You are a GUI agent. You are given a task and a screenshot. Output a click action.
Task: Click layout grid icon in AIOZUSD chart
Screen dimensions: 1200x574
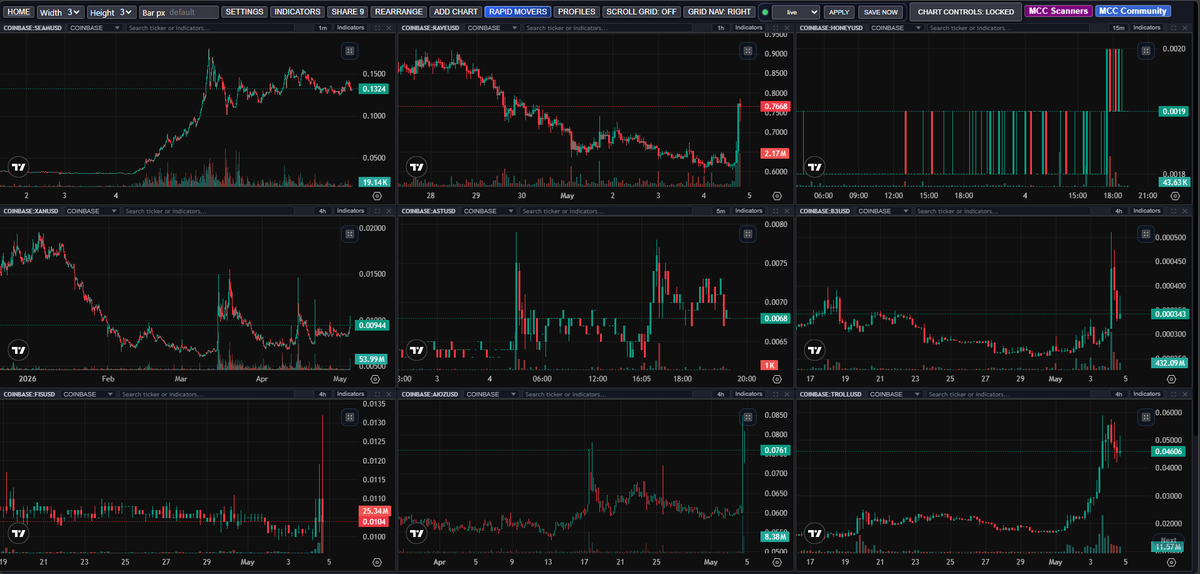point(748,417)
